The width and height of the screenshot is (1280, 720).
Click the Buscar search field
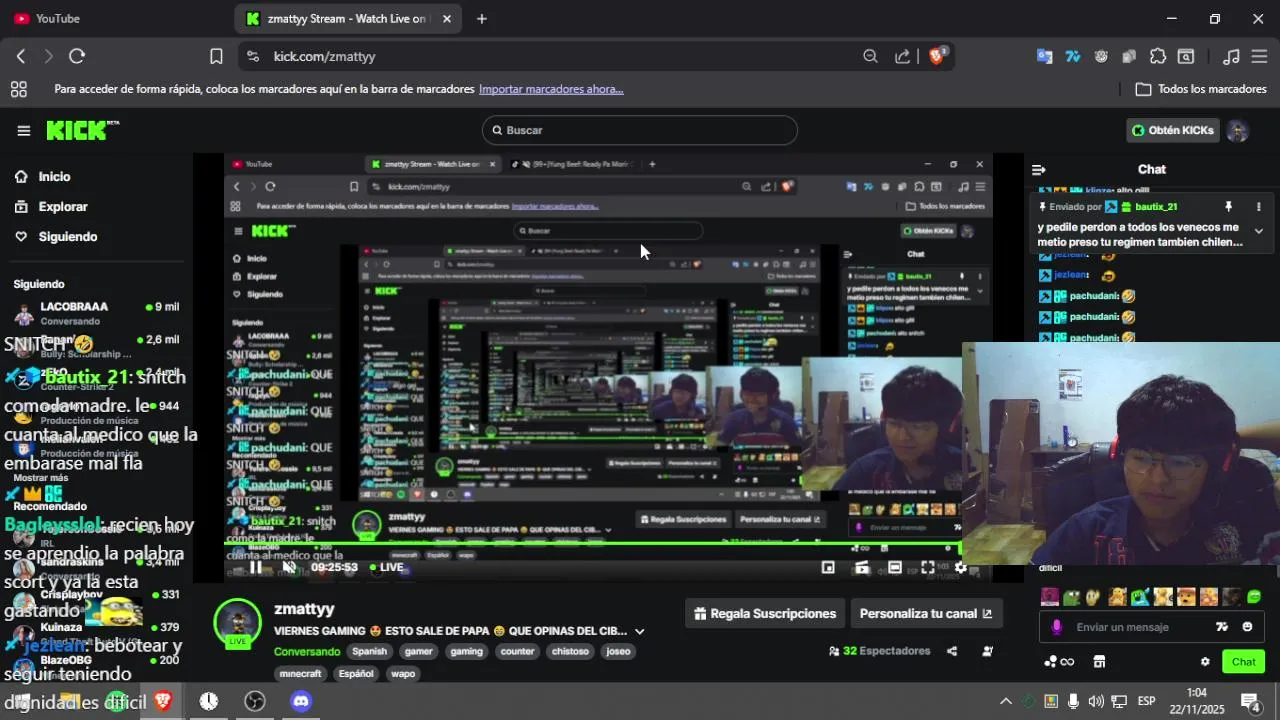click(x=640, y=130)
